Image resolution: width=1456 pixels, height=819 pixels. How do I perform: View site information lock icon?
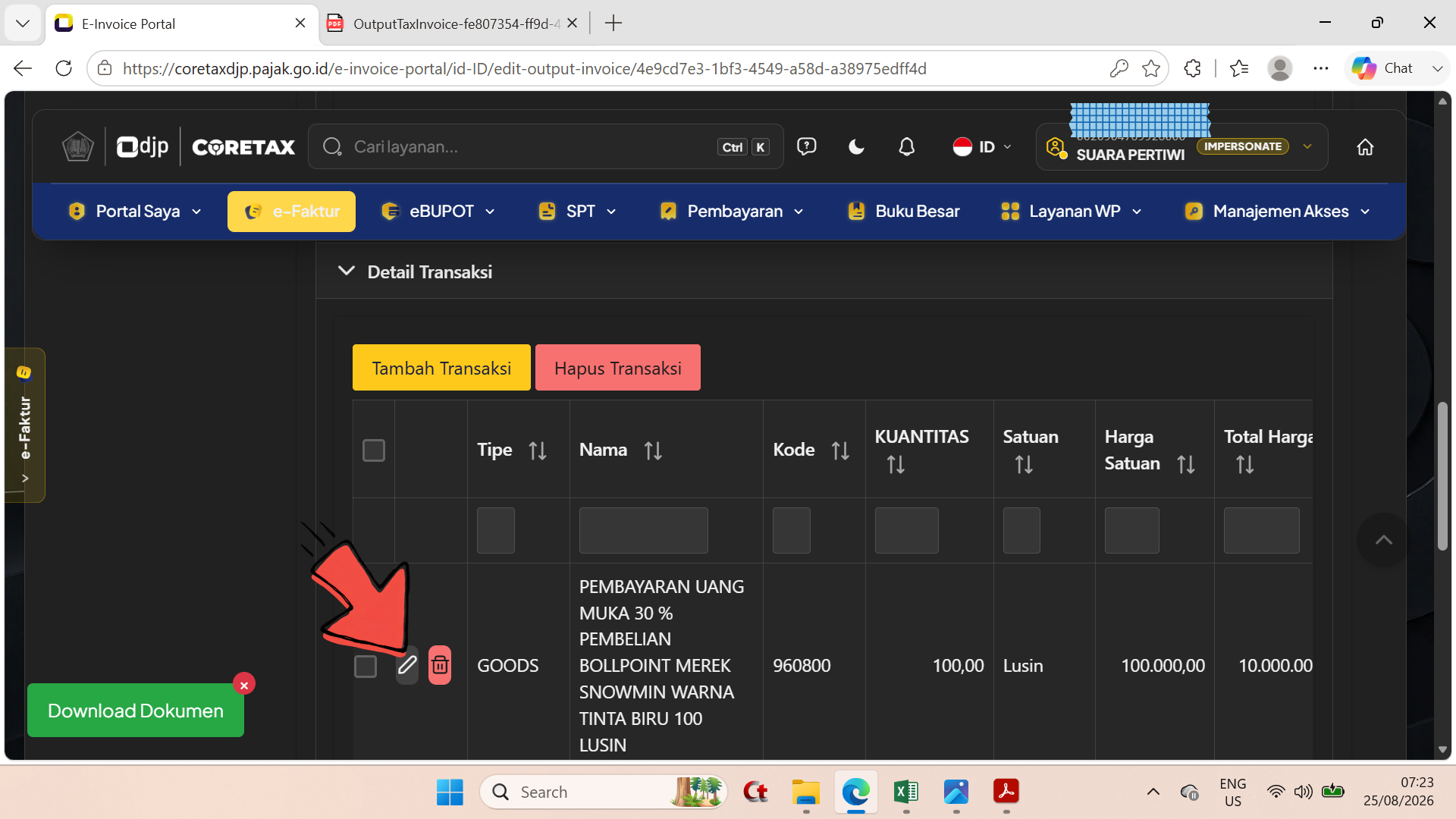(105, 68)
